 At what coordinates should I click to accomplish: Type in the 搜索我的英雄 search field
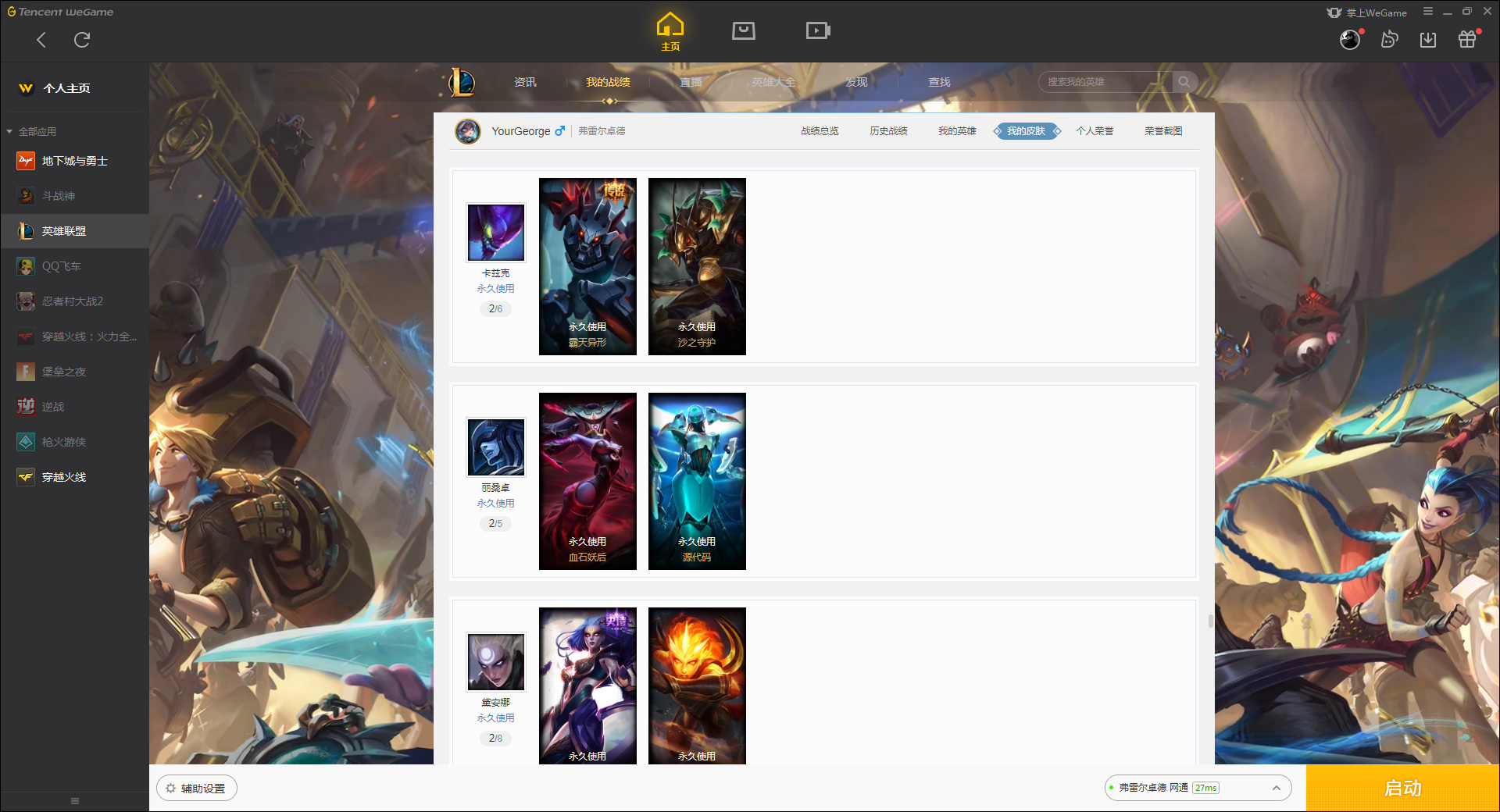[x=1105, y=82]
